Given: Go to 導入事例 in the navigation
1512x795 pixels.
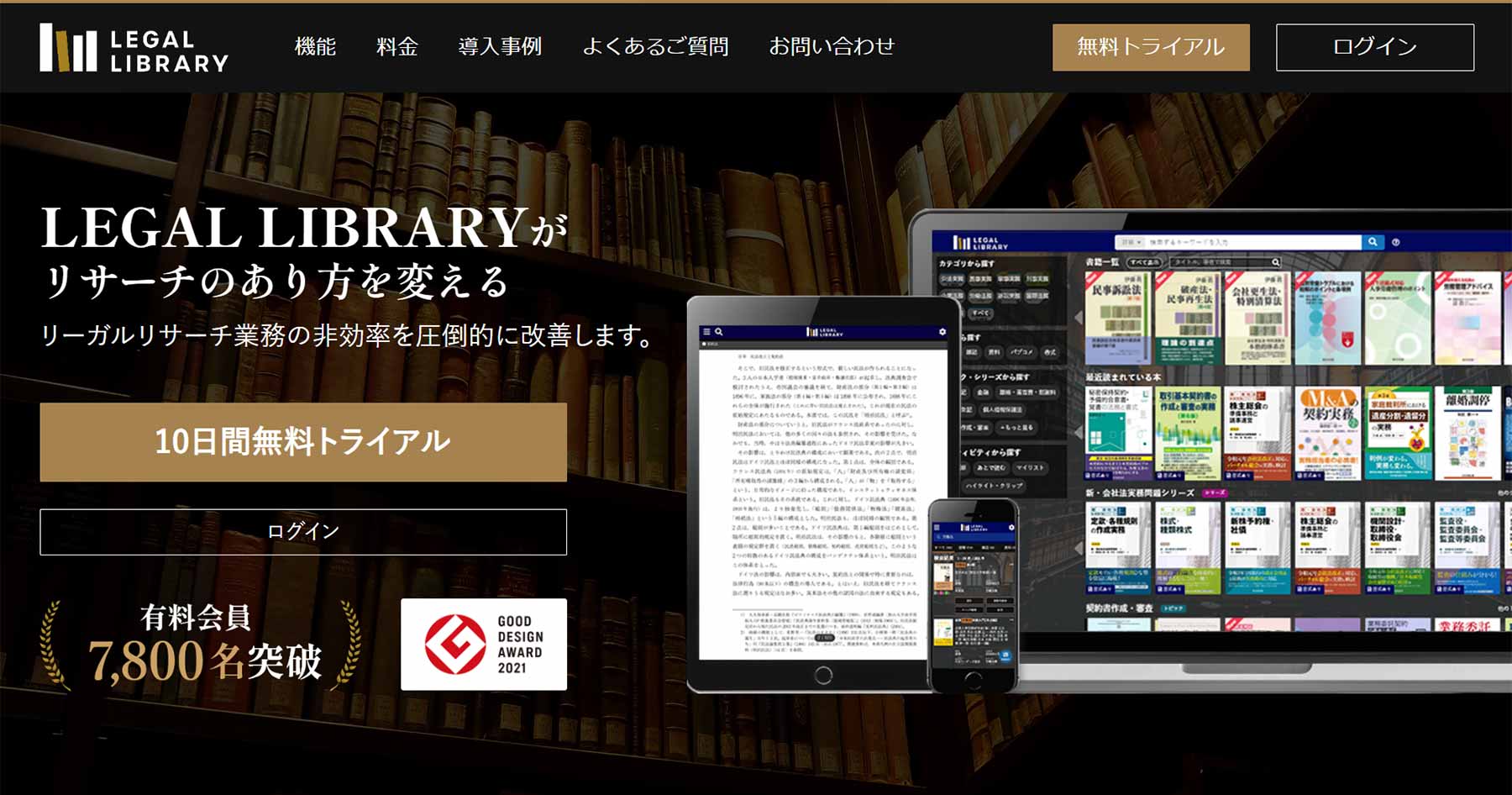Looking at the screenshot, I should coord(500,46).
